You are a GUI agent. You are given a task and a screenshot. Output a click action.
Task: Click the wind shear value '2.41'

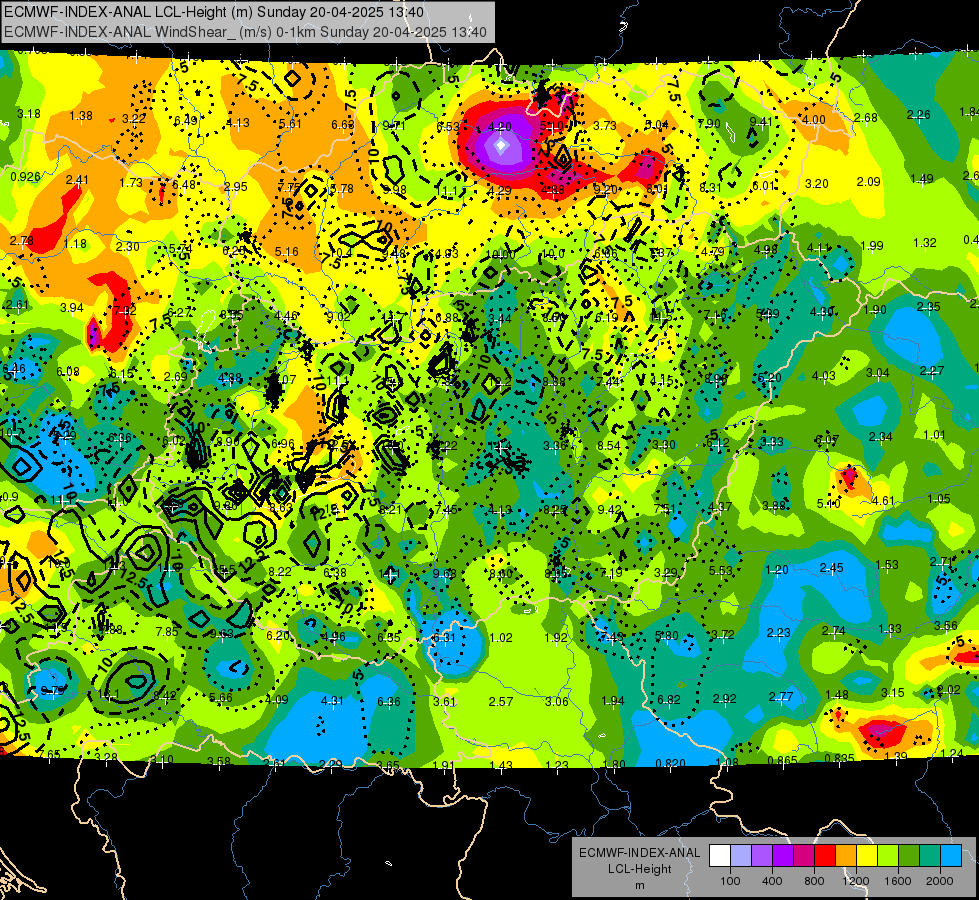[x=77, y=180]
